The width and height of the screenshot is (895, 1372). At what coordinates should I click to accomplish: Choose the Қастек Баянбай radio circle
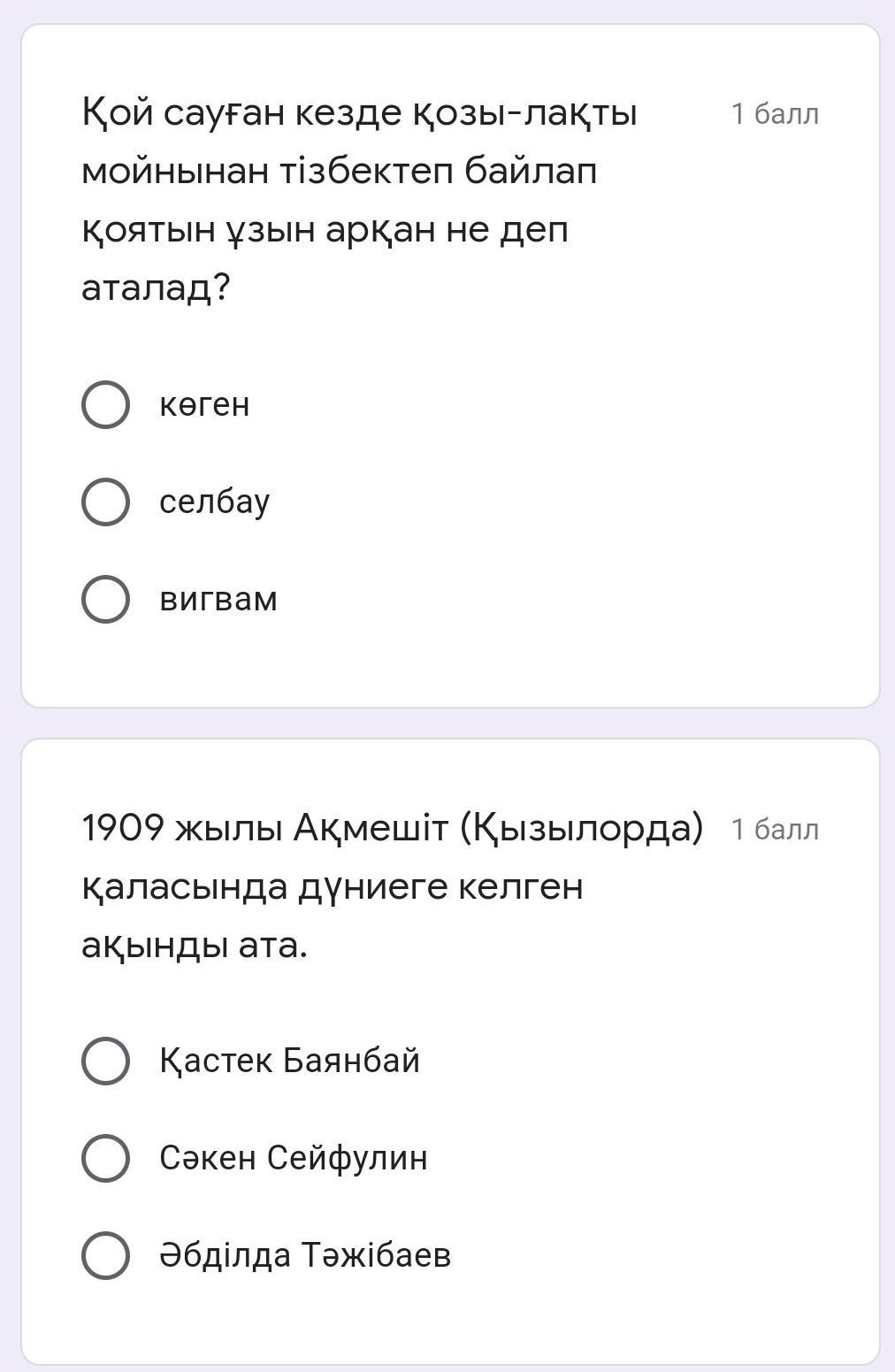click(x=106, y=1061)
